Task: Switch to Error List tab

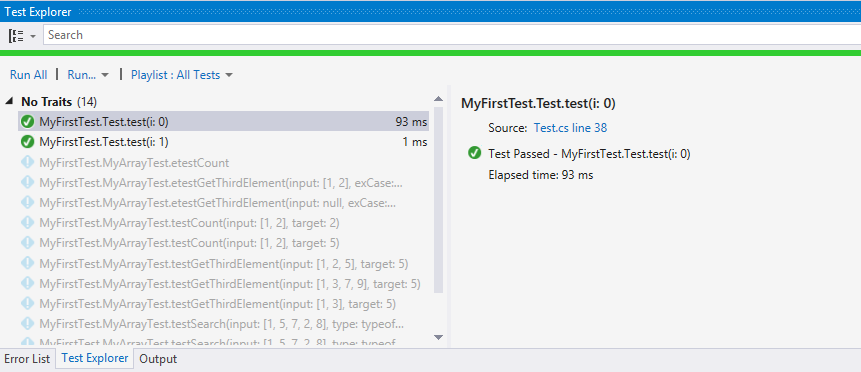Action: (x=27, y=359)
